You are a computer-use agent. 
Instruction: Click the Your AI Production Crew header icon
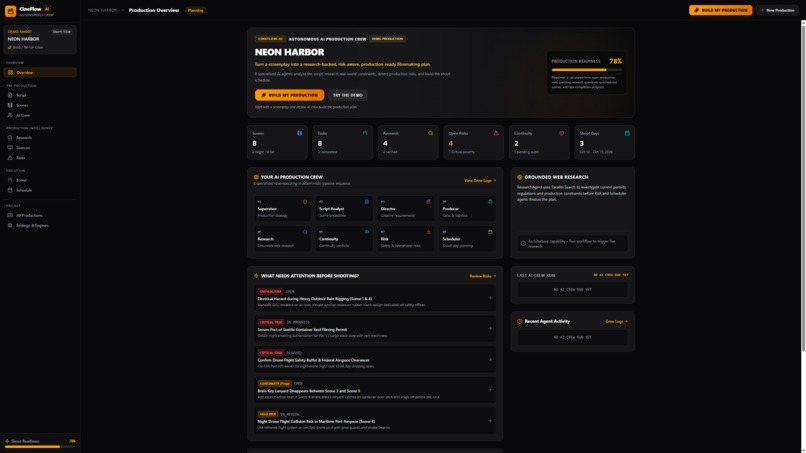tap(256, 177)
